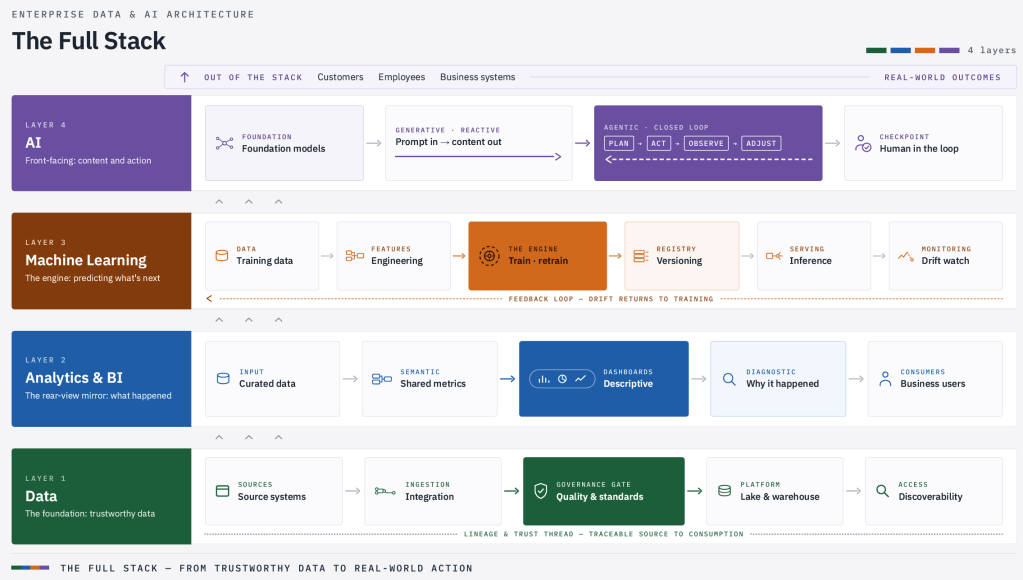
Task: Click the footer tagline about trustworthy data
Action: tap(266, 568)
